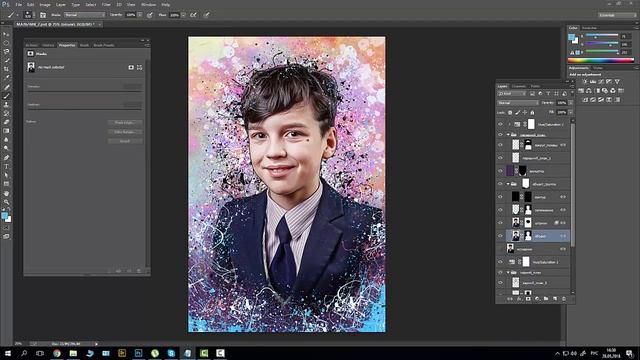The image size is (640, 360).
Task: Open the Essentials workspace switcher
Action: click(617, 15)
